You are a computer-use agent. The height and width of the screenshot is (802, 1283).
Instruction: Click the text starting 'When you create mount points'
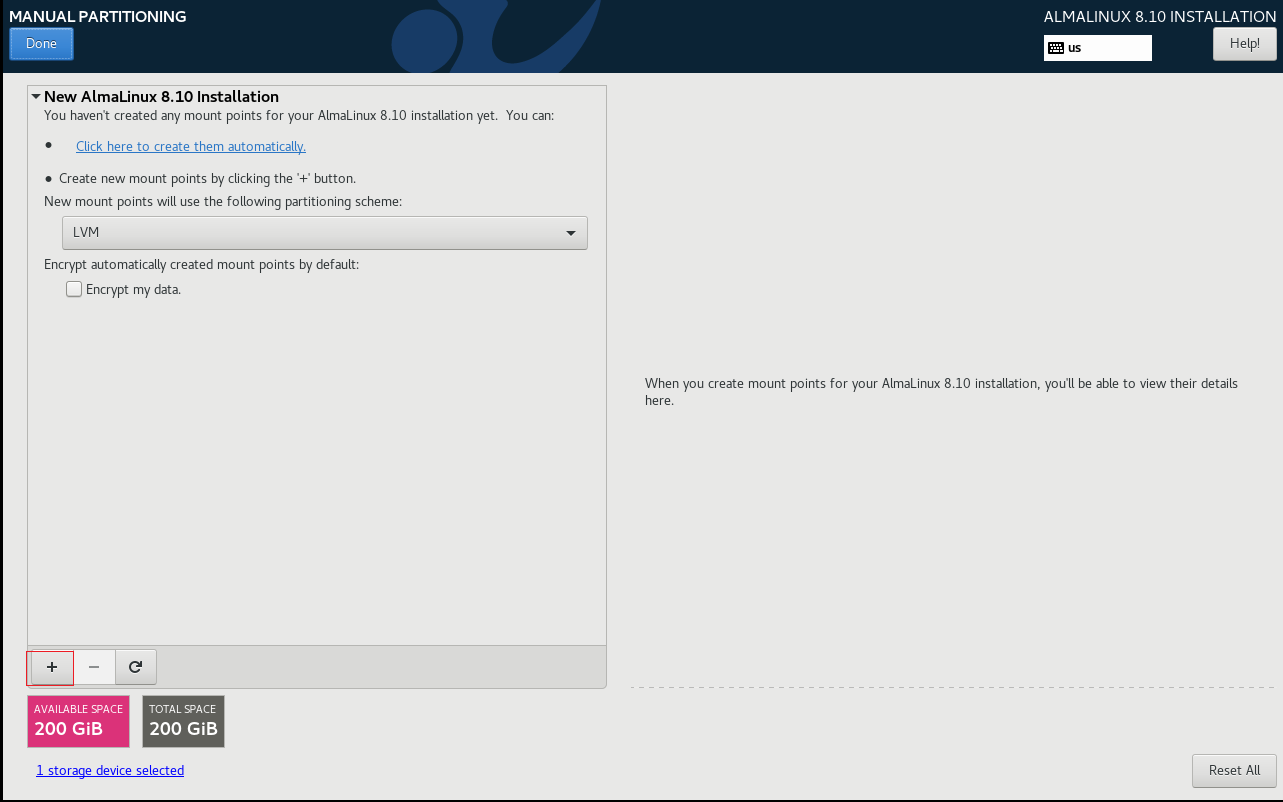[941, 392]
